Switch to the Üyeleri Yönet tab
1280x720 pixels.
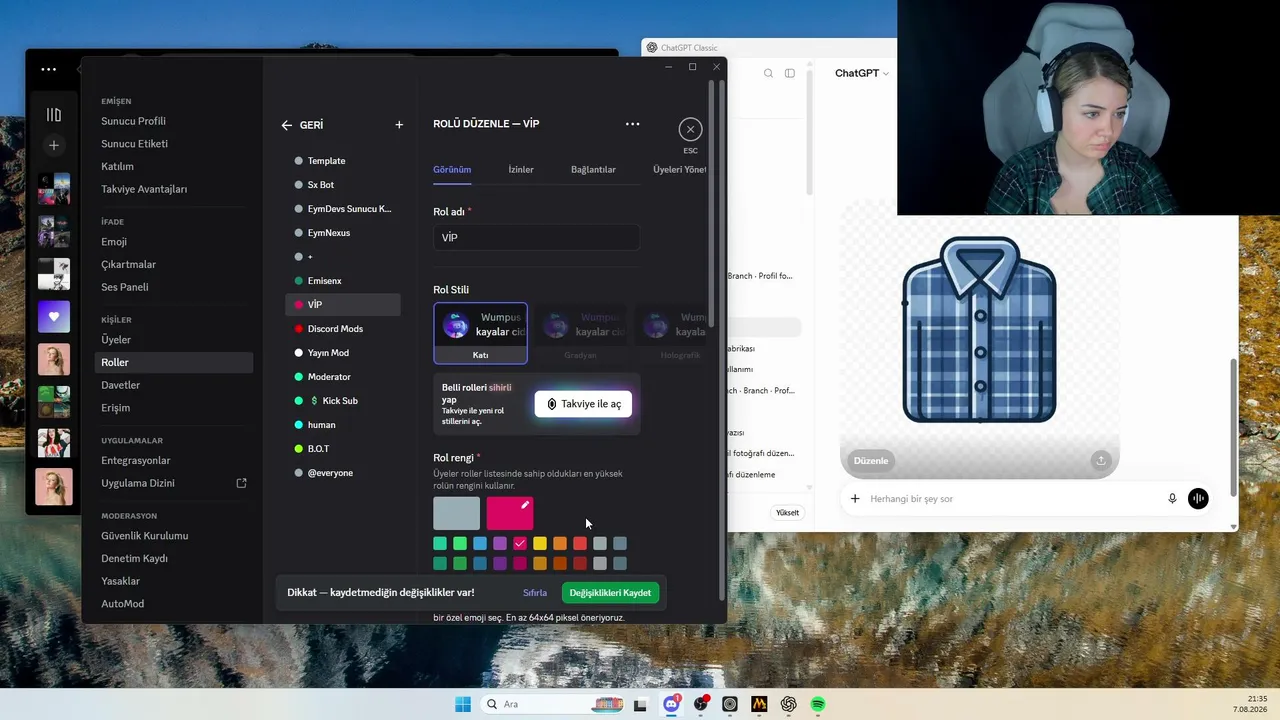pyautogui.click(x=680, y=170)
